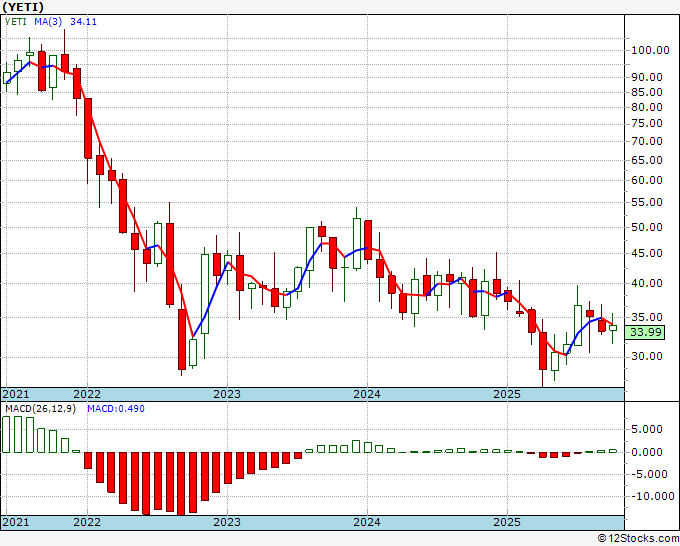The height and width of the screenshot is (546, 680).
Task: Click 2024 on the MACD panel timeline
Action: [x=367, y=522]
